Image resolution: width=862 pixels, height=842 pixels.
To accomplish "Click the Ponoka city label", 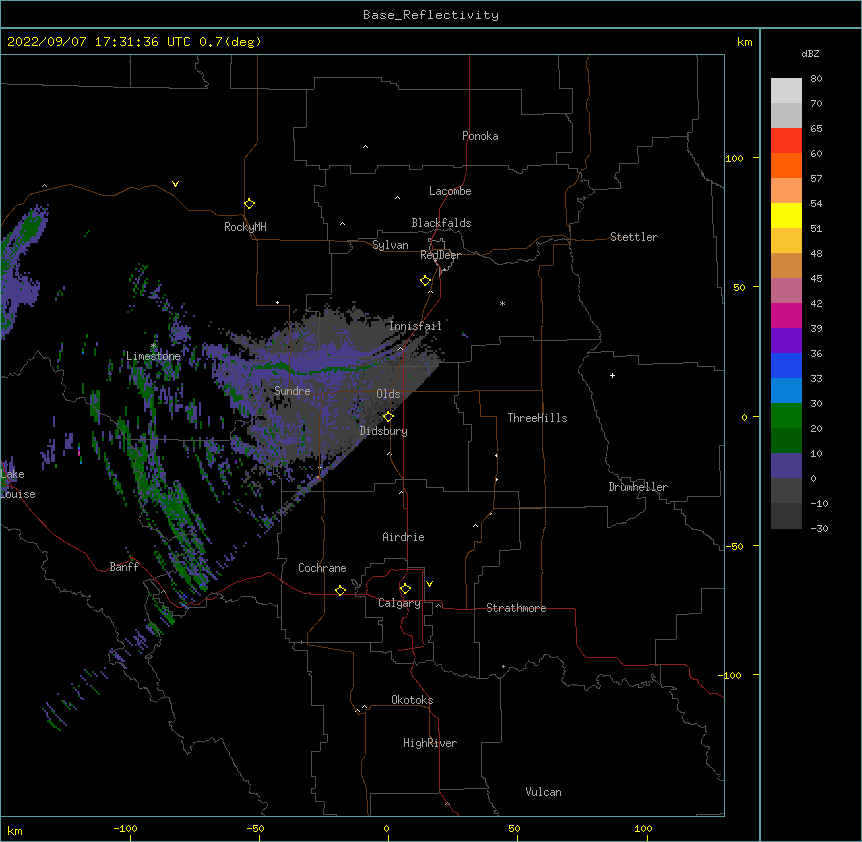I will 480,136.
